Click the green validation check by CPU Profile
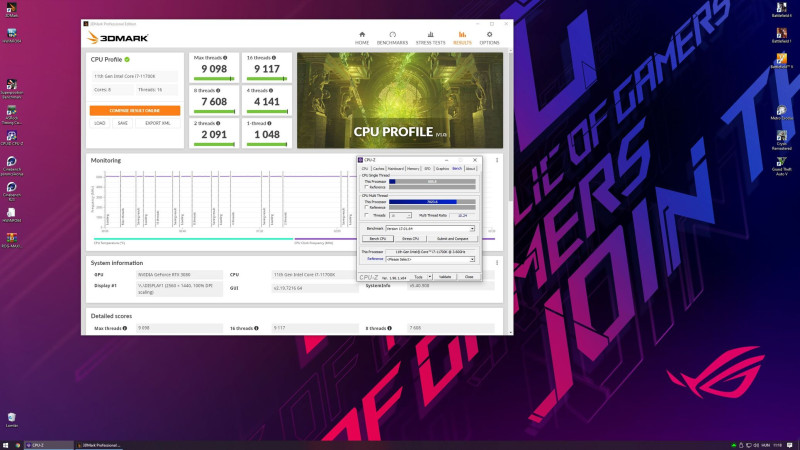The height and width of the screenshot is (450, 800). (127, 59)
